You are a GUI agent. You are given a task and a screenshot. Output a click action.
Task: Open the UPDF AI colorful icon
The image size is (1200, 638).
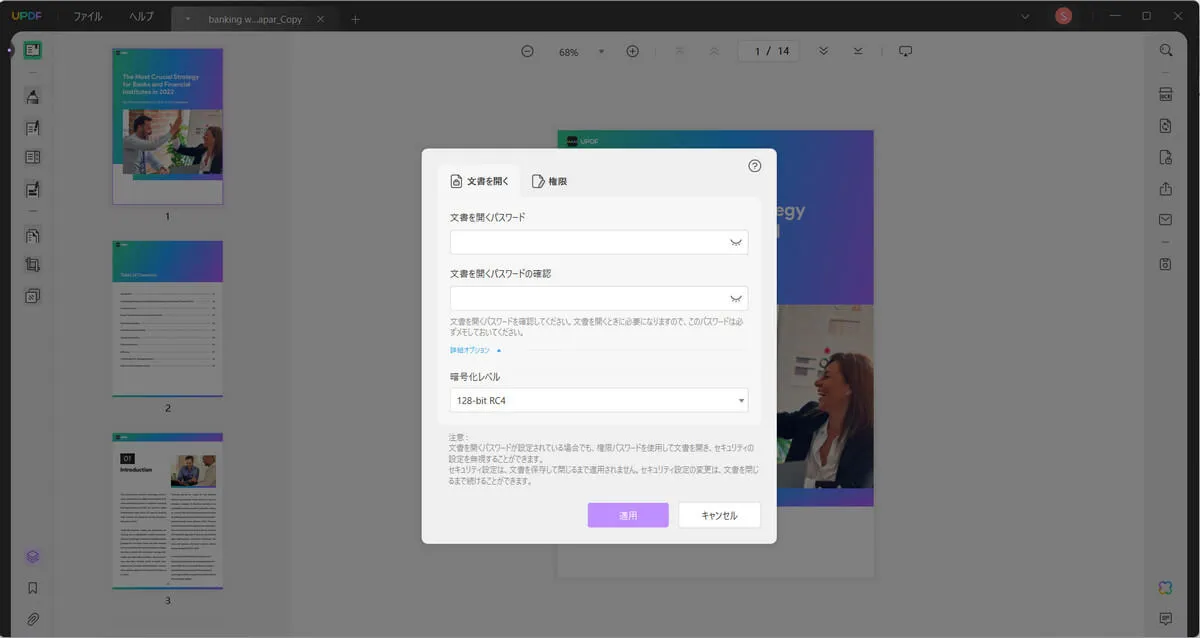coord(1165,587)
